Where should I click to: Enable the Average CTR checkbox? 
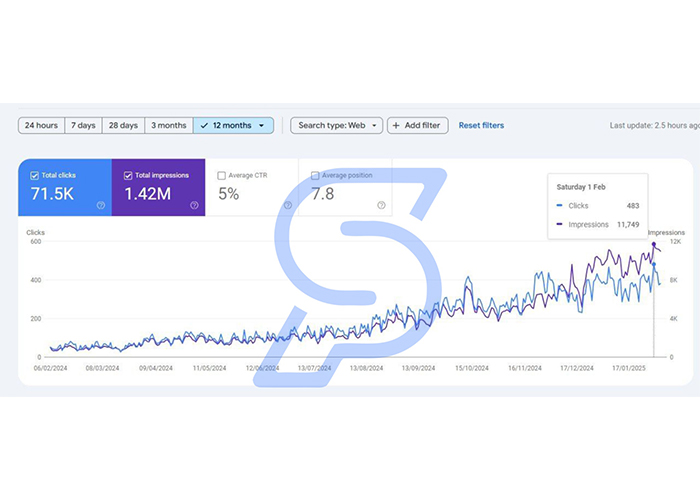pyautogui.click(x=221, y=175)
